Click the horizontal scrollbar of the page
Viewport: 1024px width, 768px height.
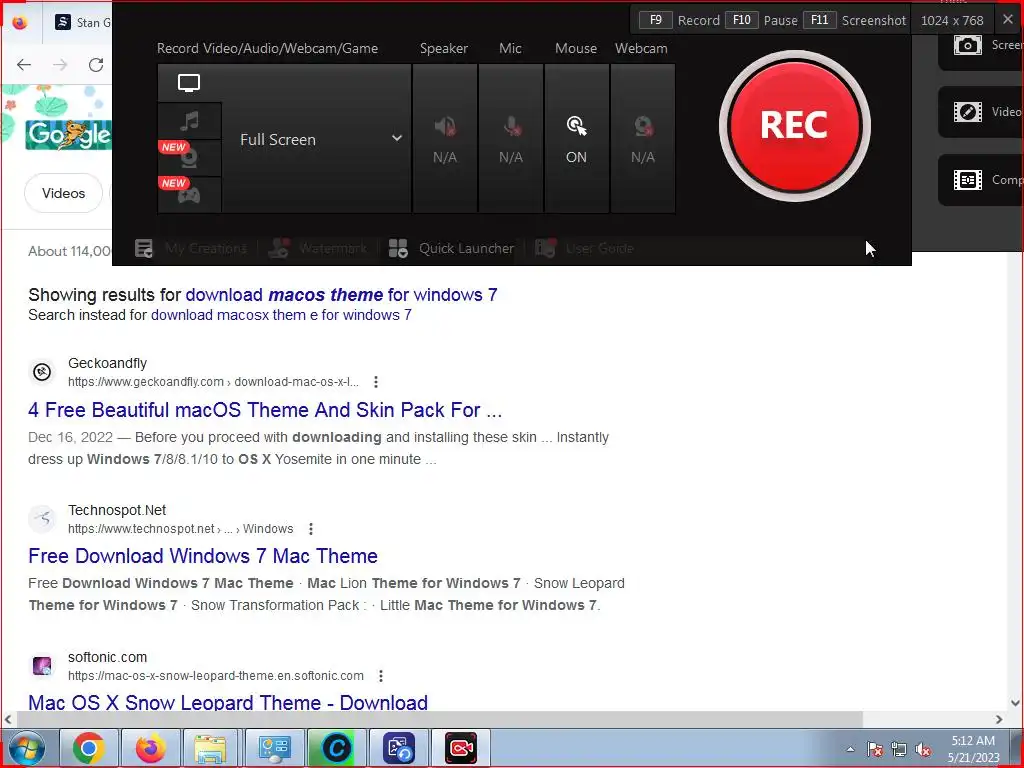pos(439,719)
